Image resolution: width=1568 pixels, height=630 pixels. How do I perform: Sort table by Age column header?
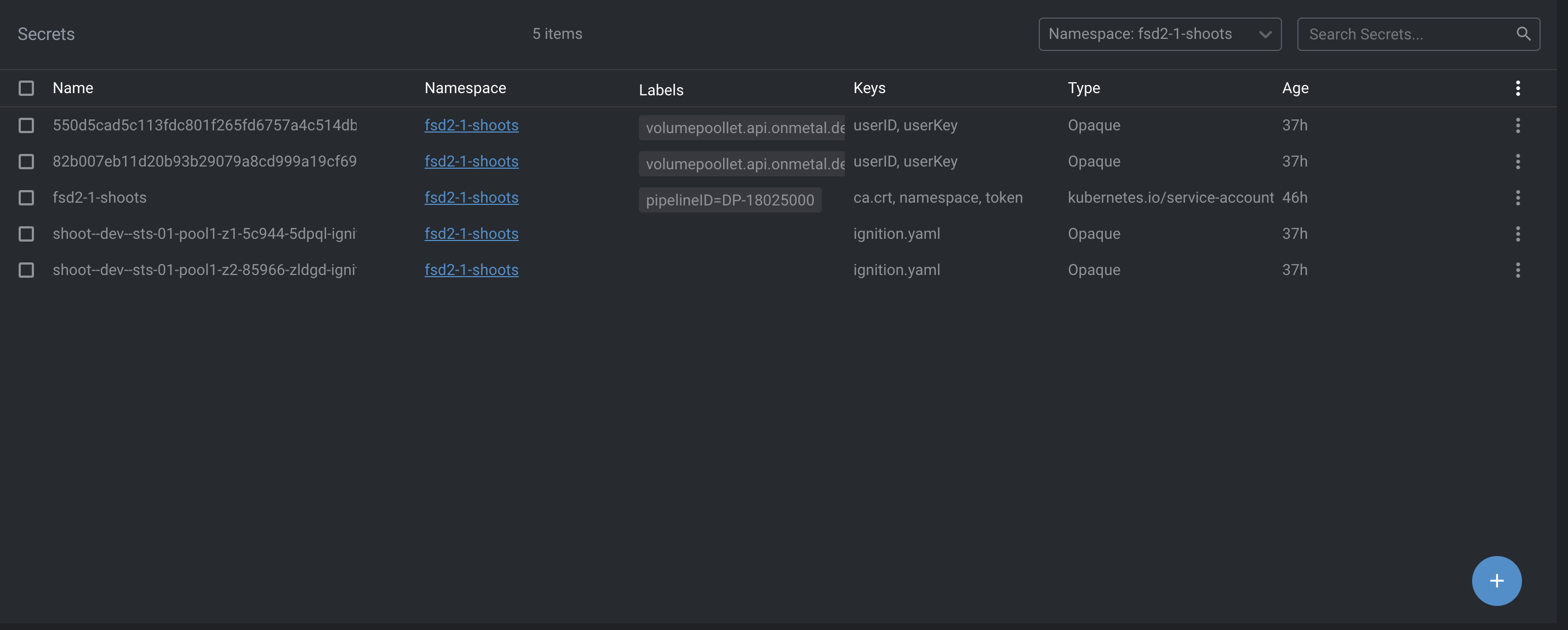(1295, 88)
